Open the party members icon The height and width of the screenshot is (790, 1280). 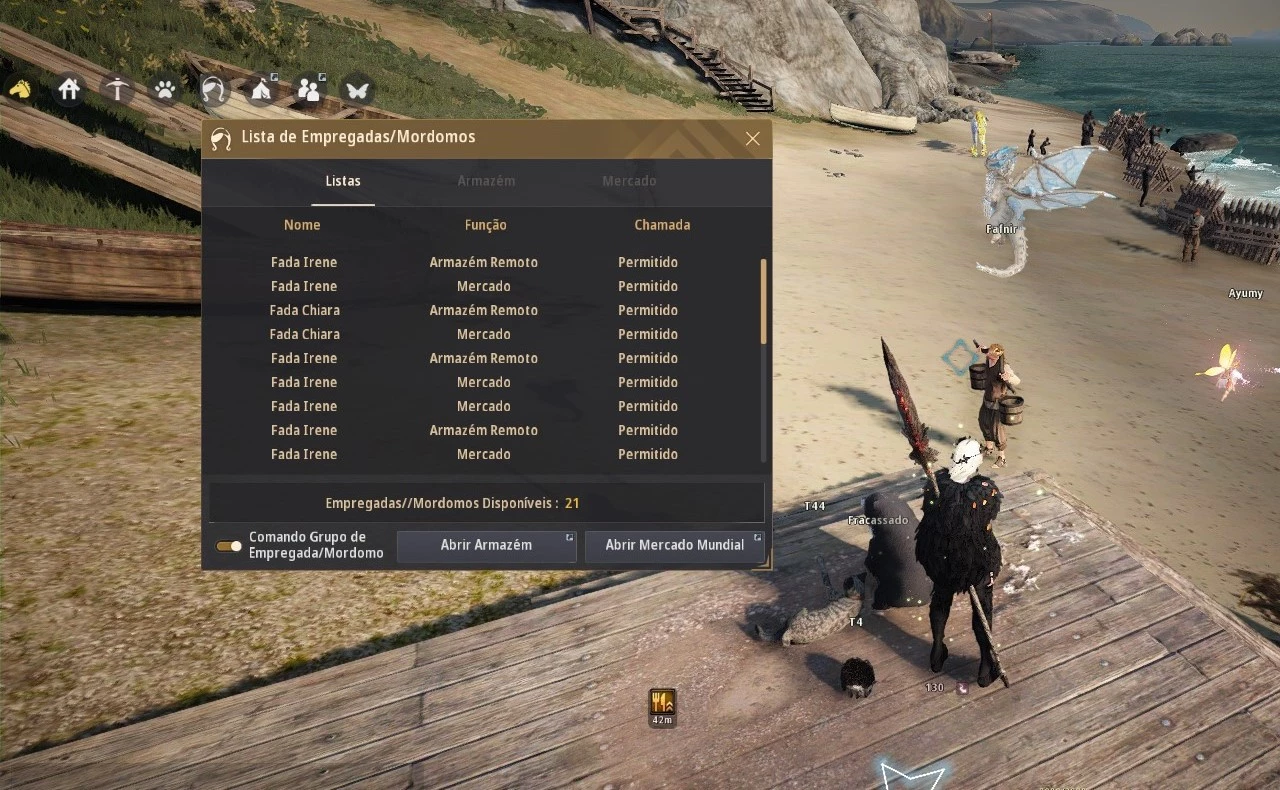(309, 89)
